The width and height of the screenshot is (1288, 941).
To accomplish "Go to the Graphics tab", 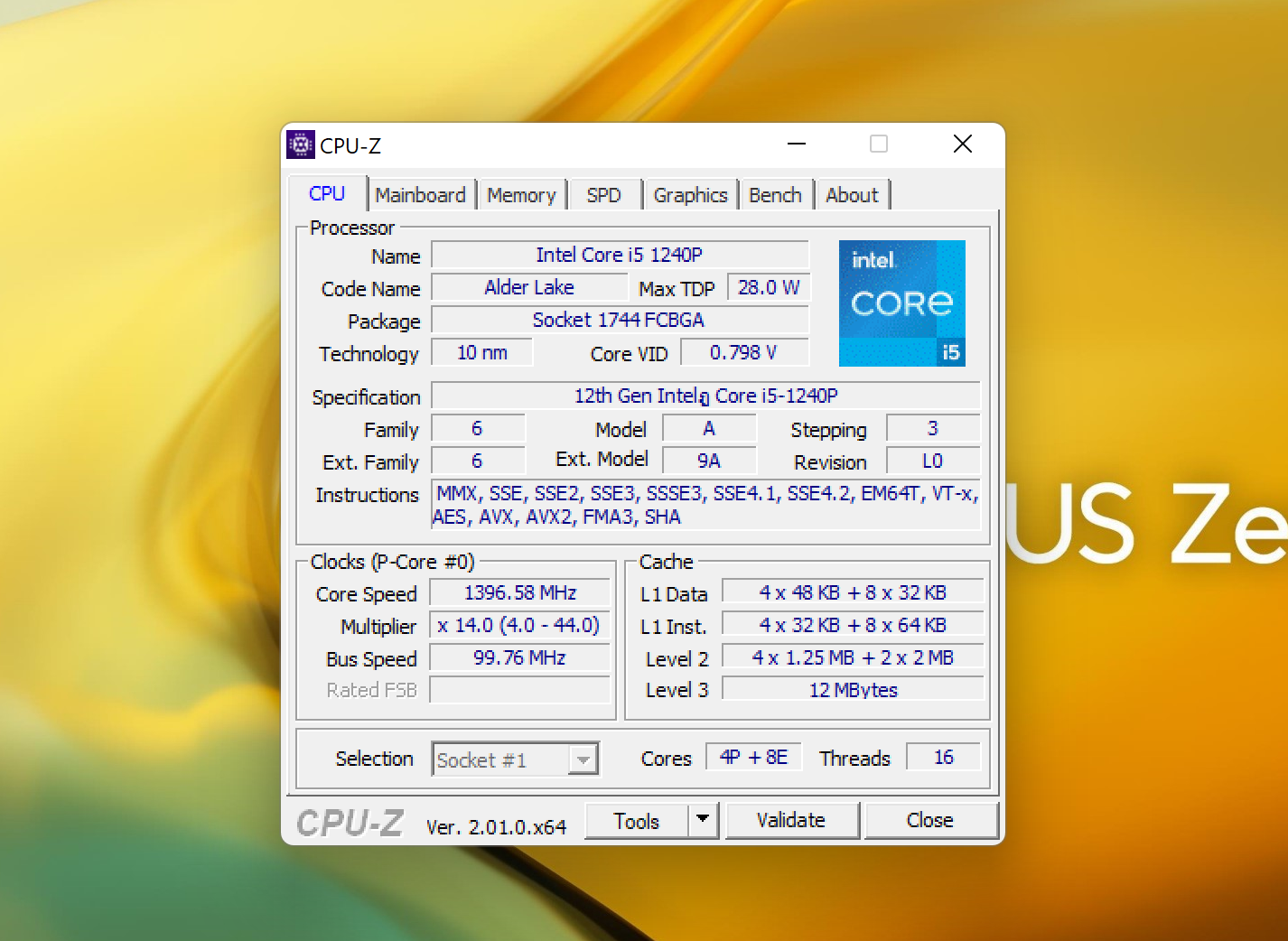I will point(691,195).
